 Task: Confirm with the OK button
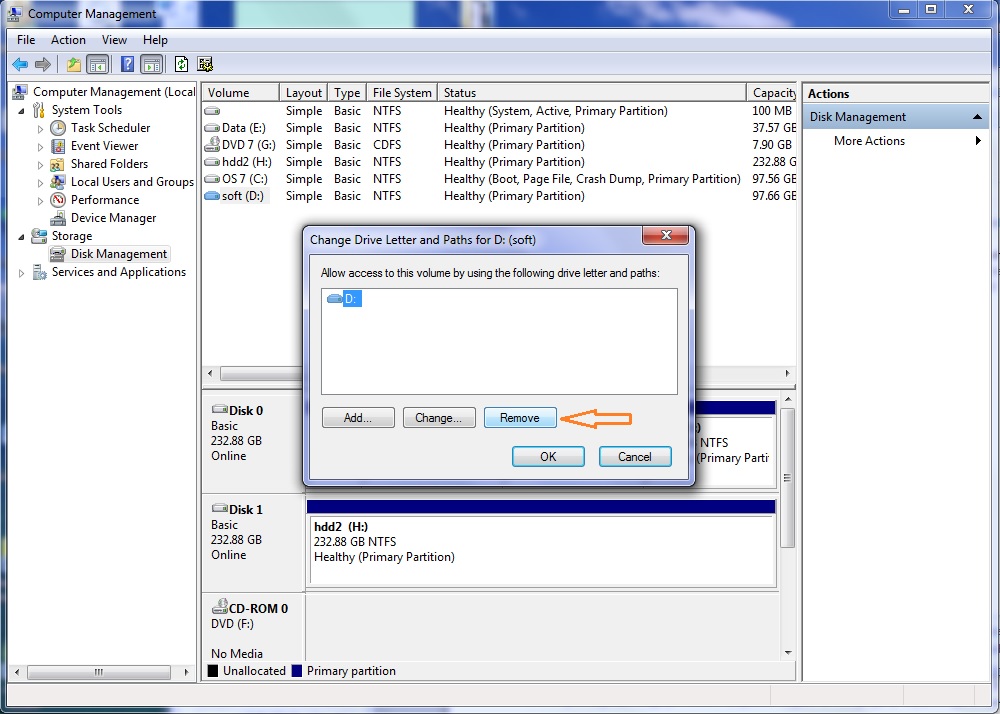(548, 456)
